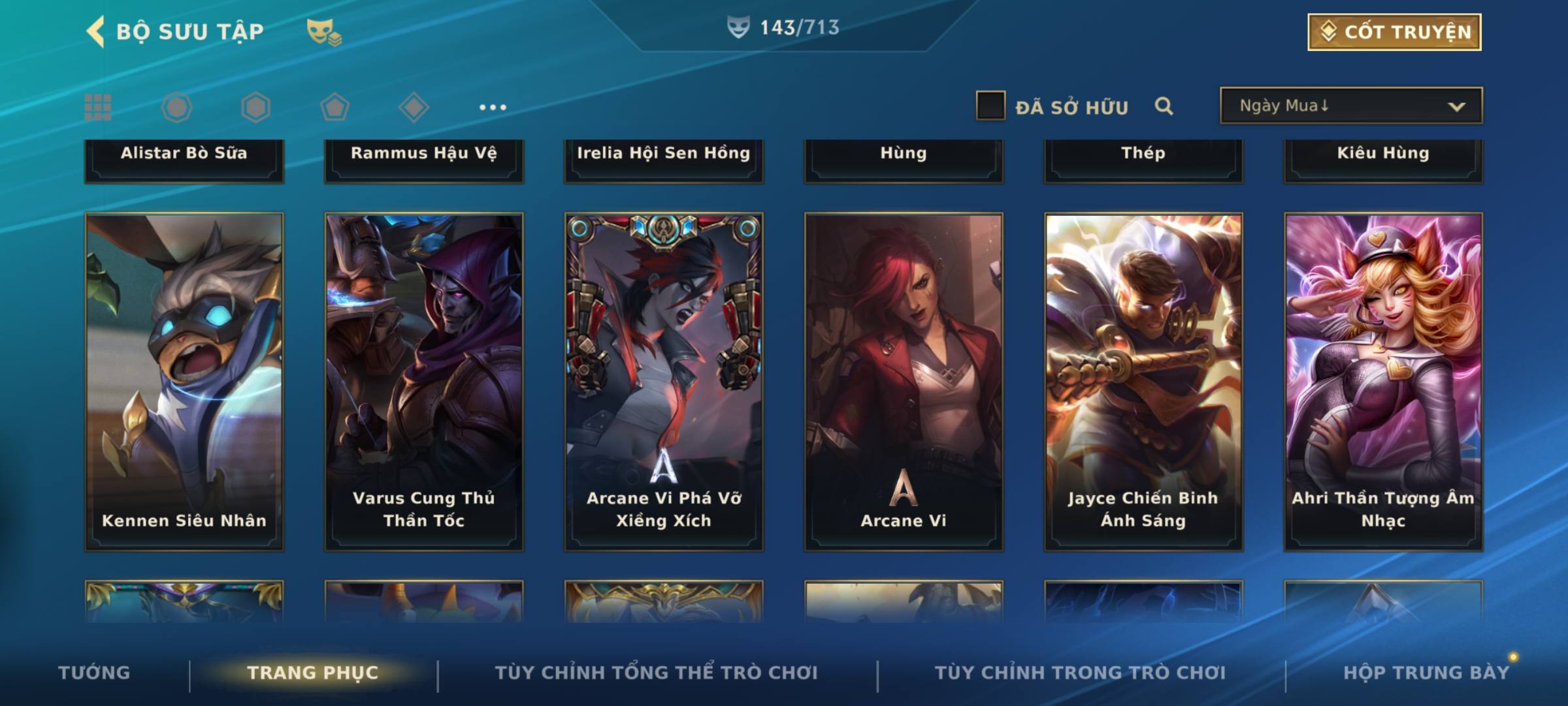Go back using the Bộ Sưu Tập arrow

click(95, 31)
